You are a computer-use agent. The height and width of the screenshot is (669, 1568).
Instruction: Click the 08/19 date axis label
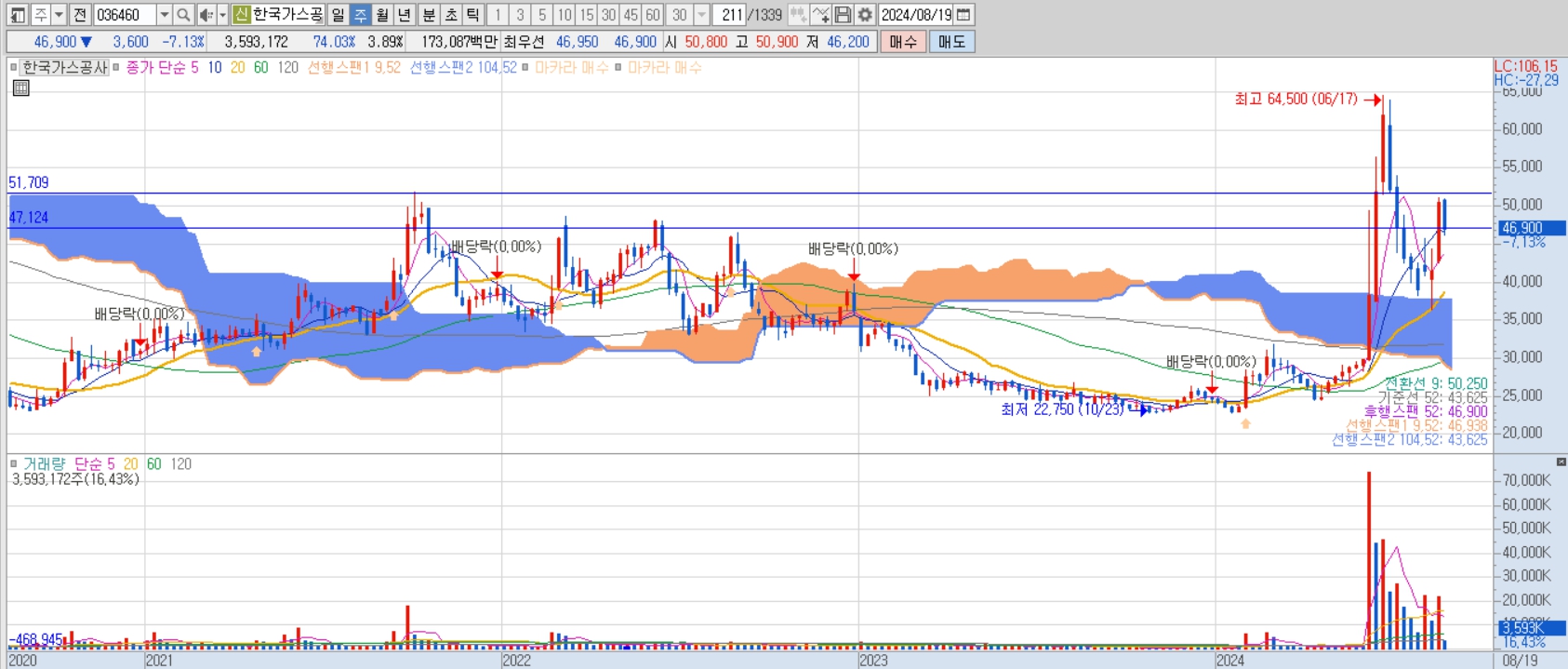[1520, 660]
